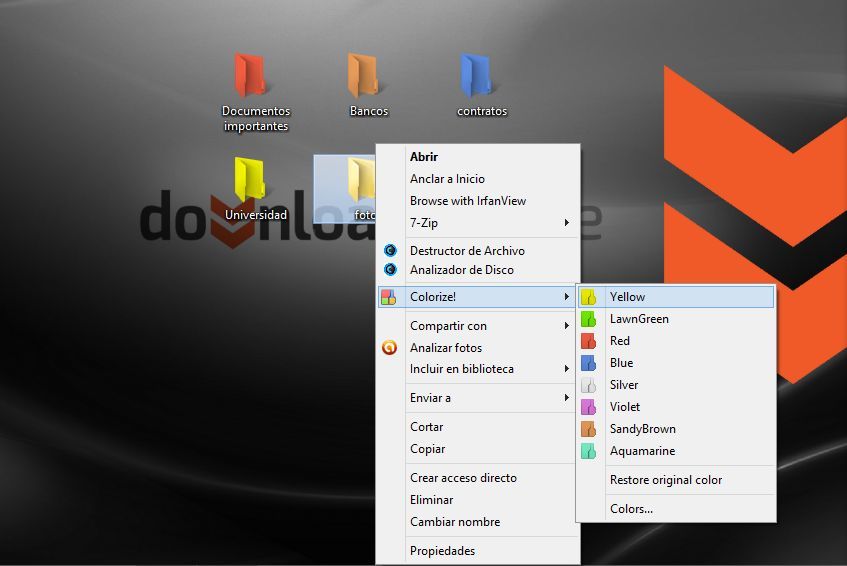
Task: Choose Copiar from the context menu
Action: [x=478, y=449]
